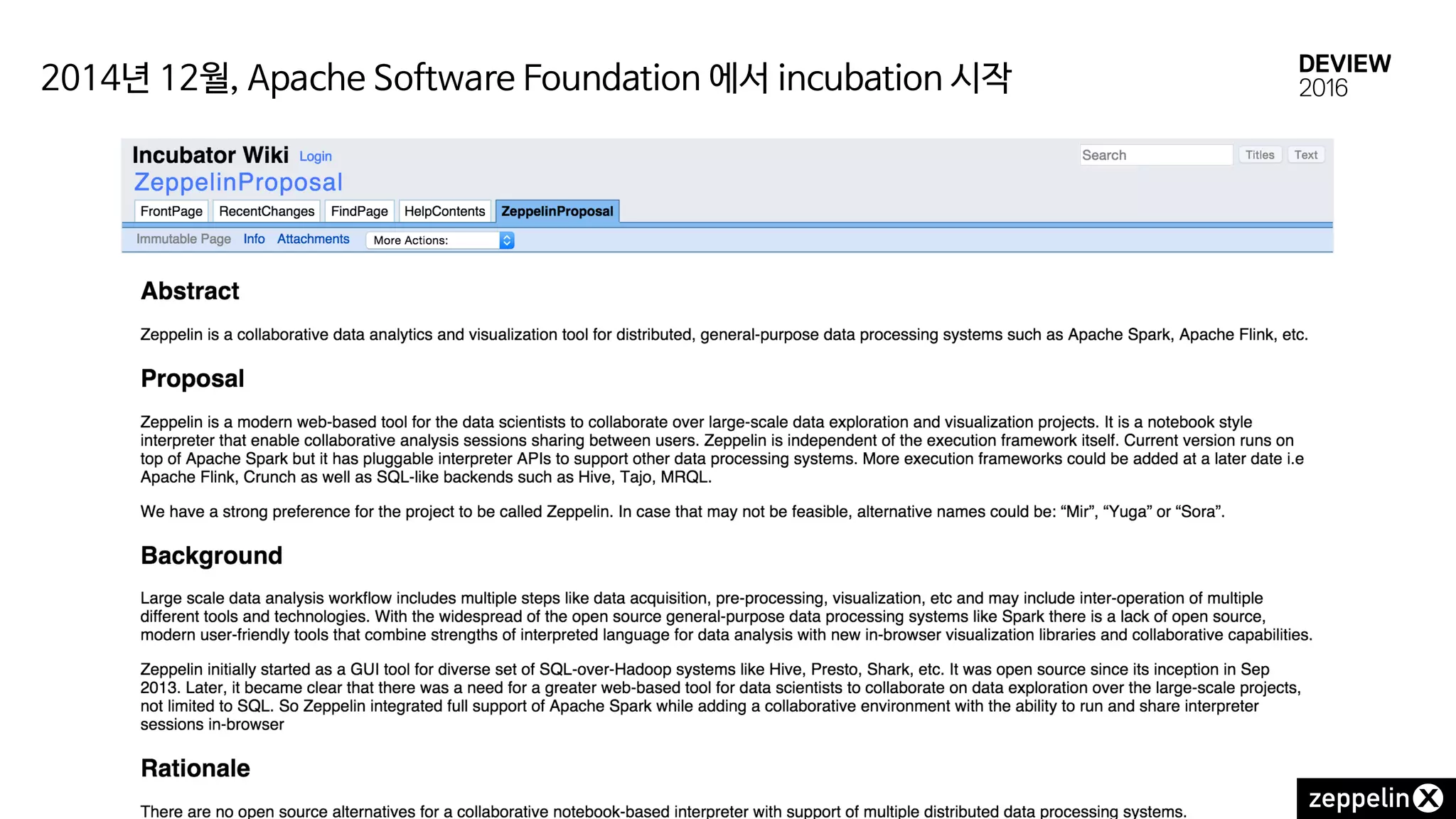1456x819 pixels.
Task: Click the More Actions dropdown arrow
Action: (507, 240)
